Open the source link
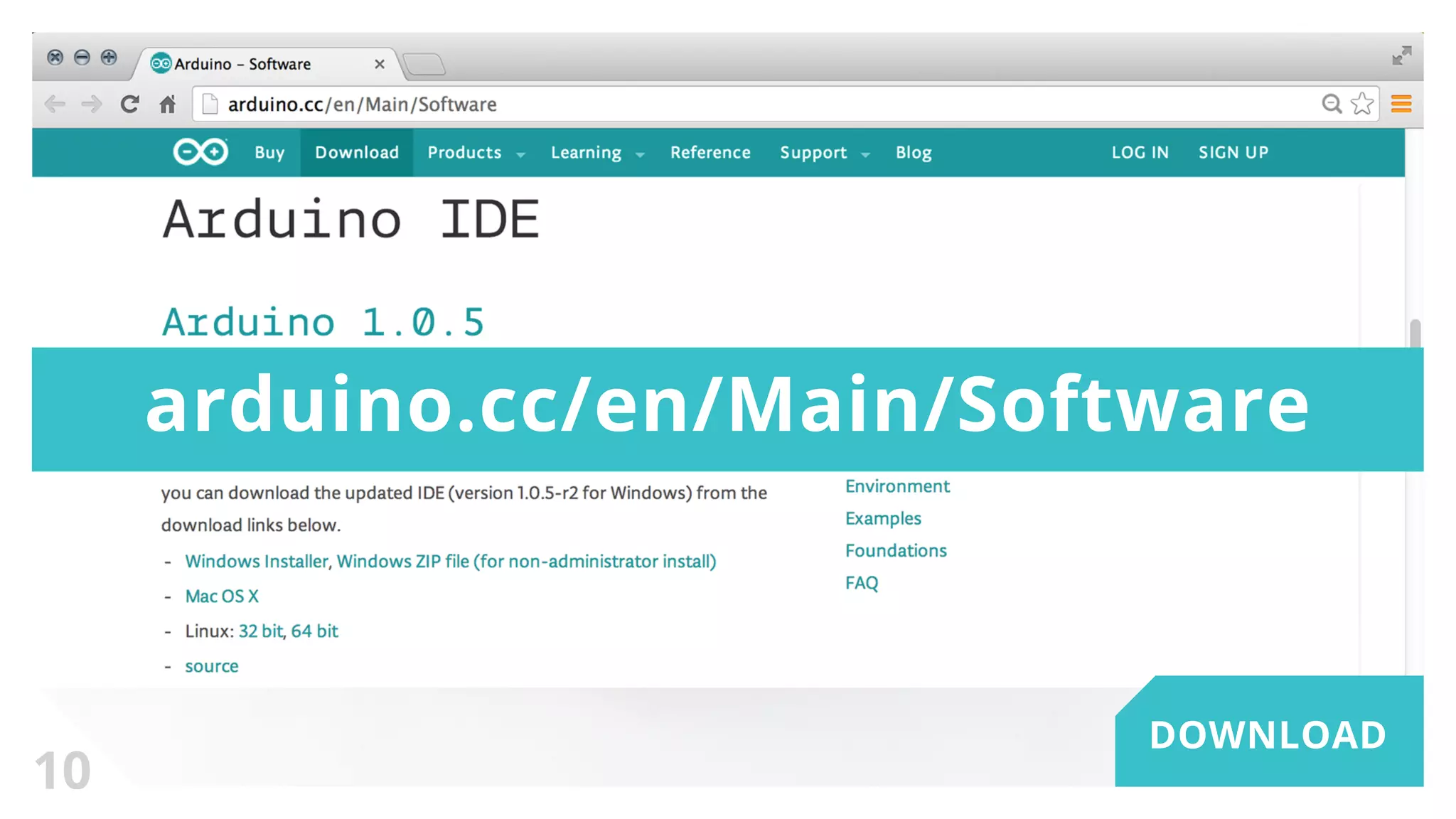 coord(212,666)
